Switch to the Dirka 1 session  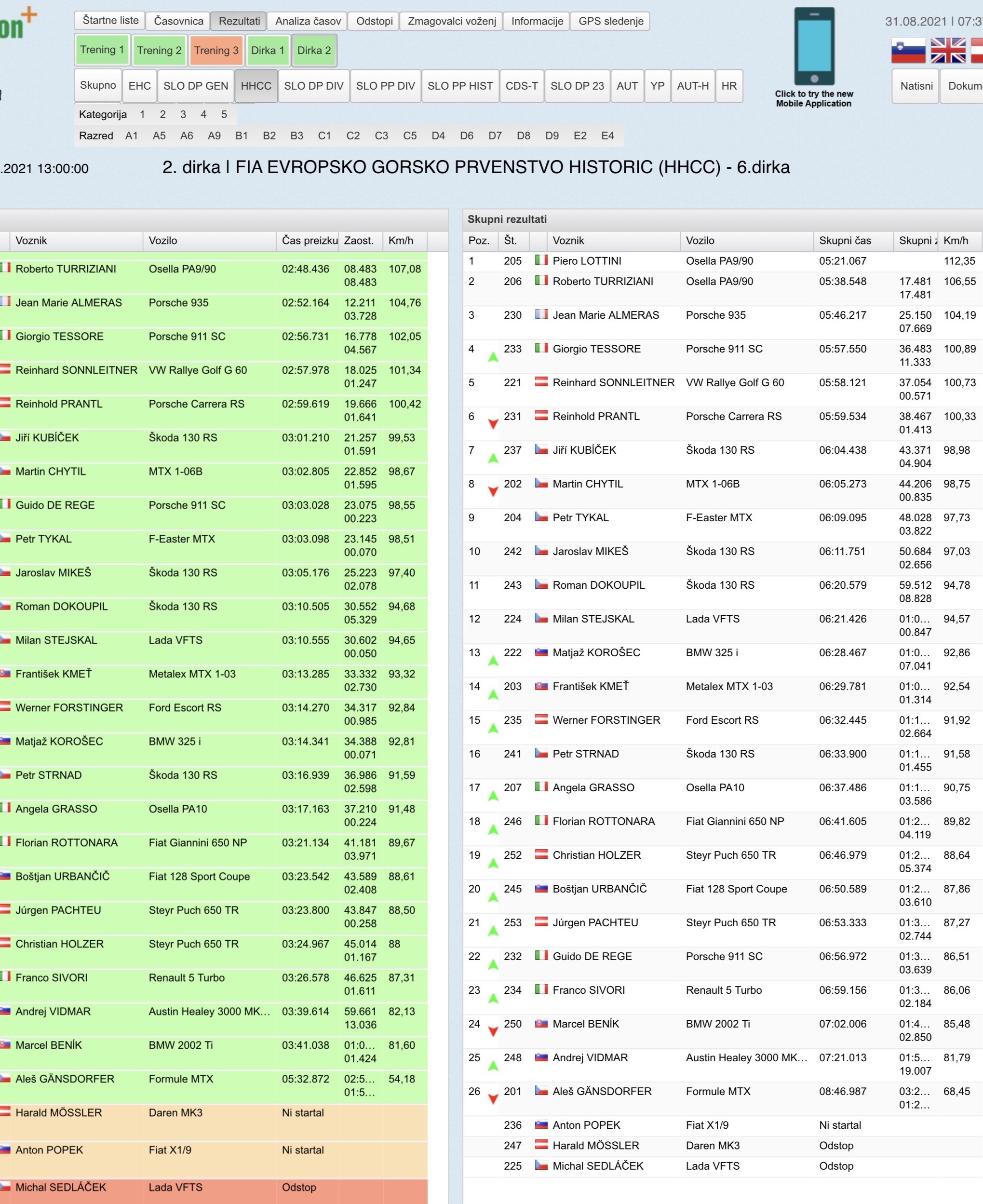[267, 51]
